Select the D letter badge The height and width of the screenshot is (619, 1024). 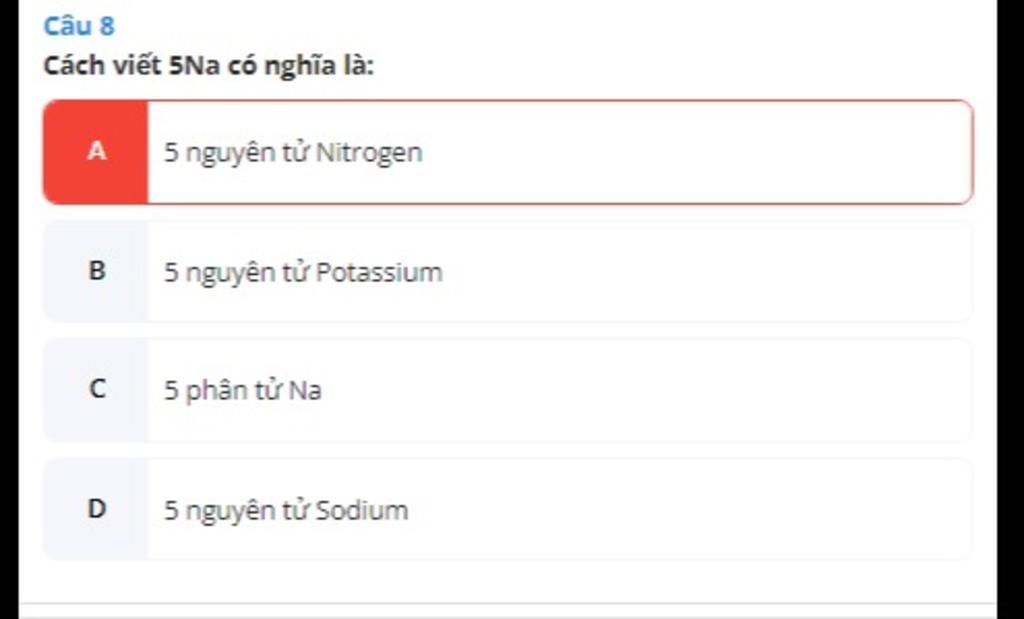pos(96,509)
